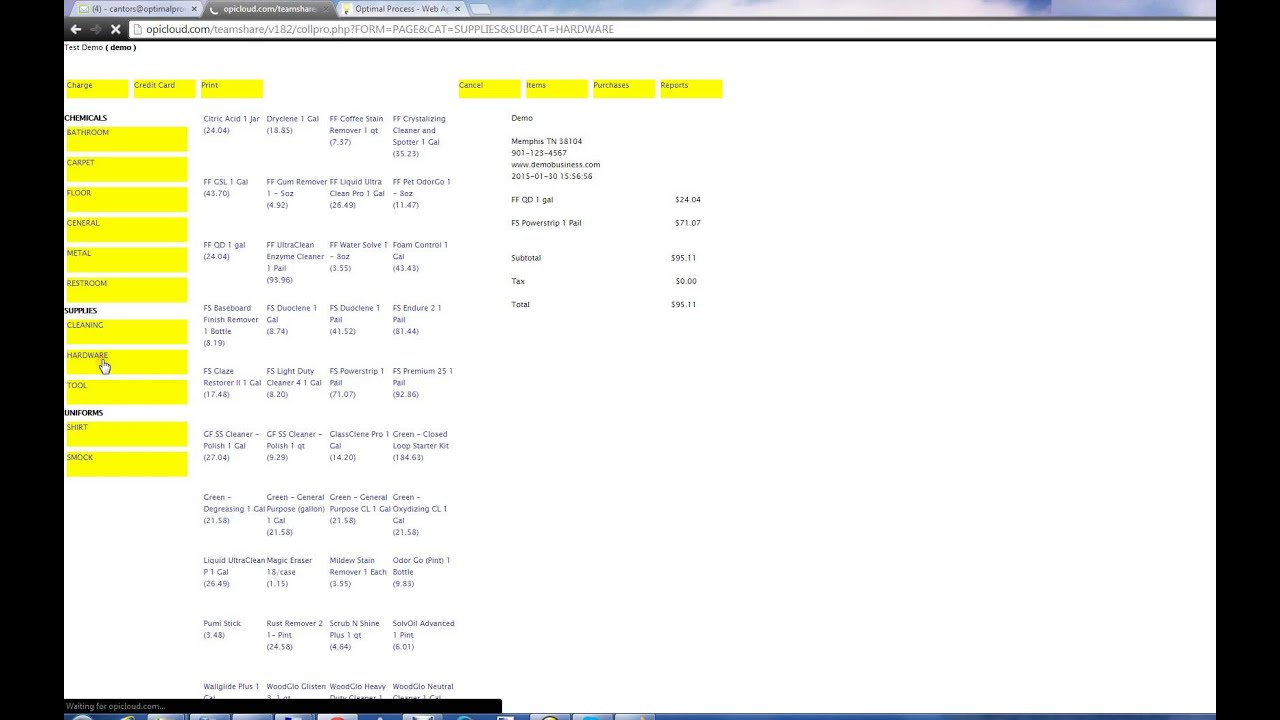Click the Cancel button
The width and height of the screenshot is (1280, 720).
pyautogui.click(x=489, y=89)
